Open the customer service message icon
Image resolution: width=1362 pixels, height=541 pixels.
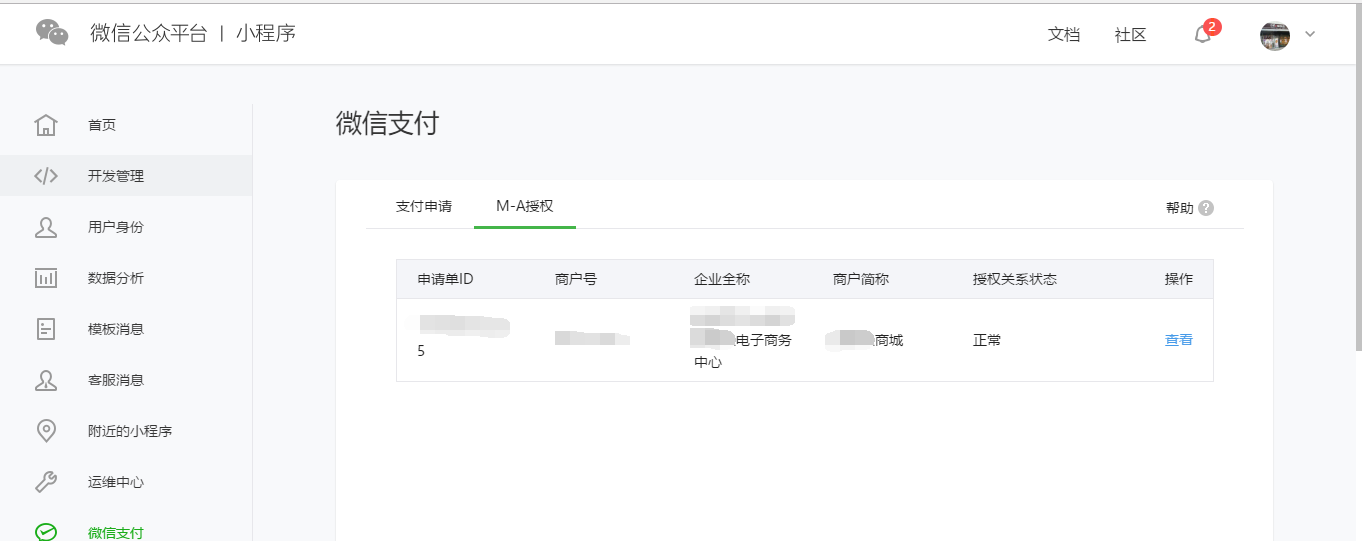[x=46, y=380]
